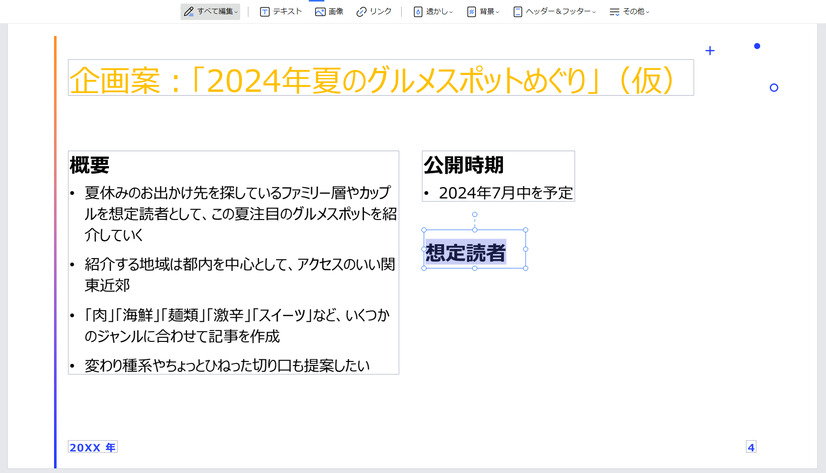Click the title text box starting 企画案
Screen dimensions: 826x473
pyautogui.click(x=381, y=78)
